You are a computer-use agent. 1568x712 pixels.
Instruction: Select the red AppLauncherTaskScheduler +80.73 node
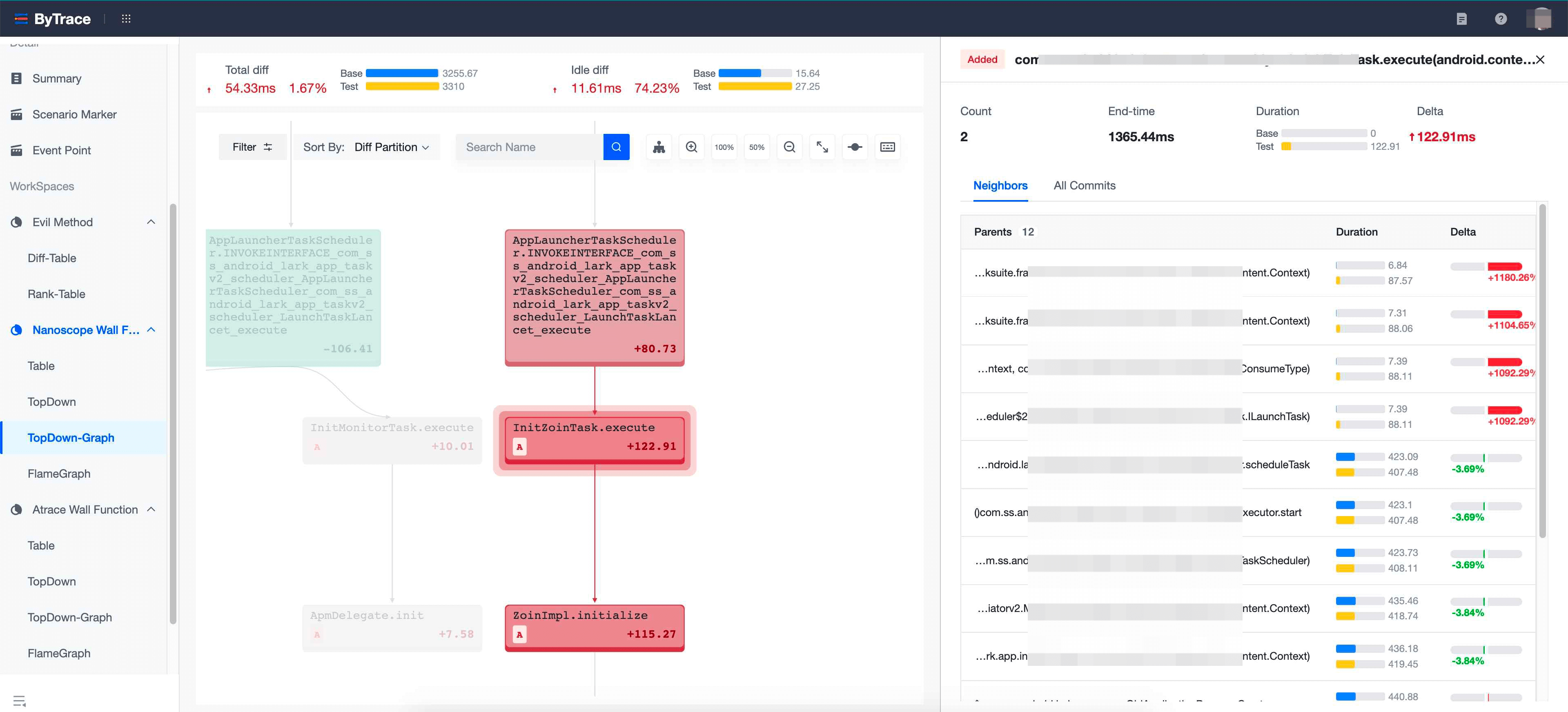point(594,298)
